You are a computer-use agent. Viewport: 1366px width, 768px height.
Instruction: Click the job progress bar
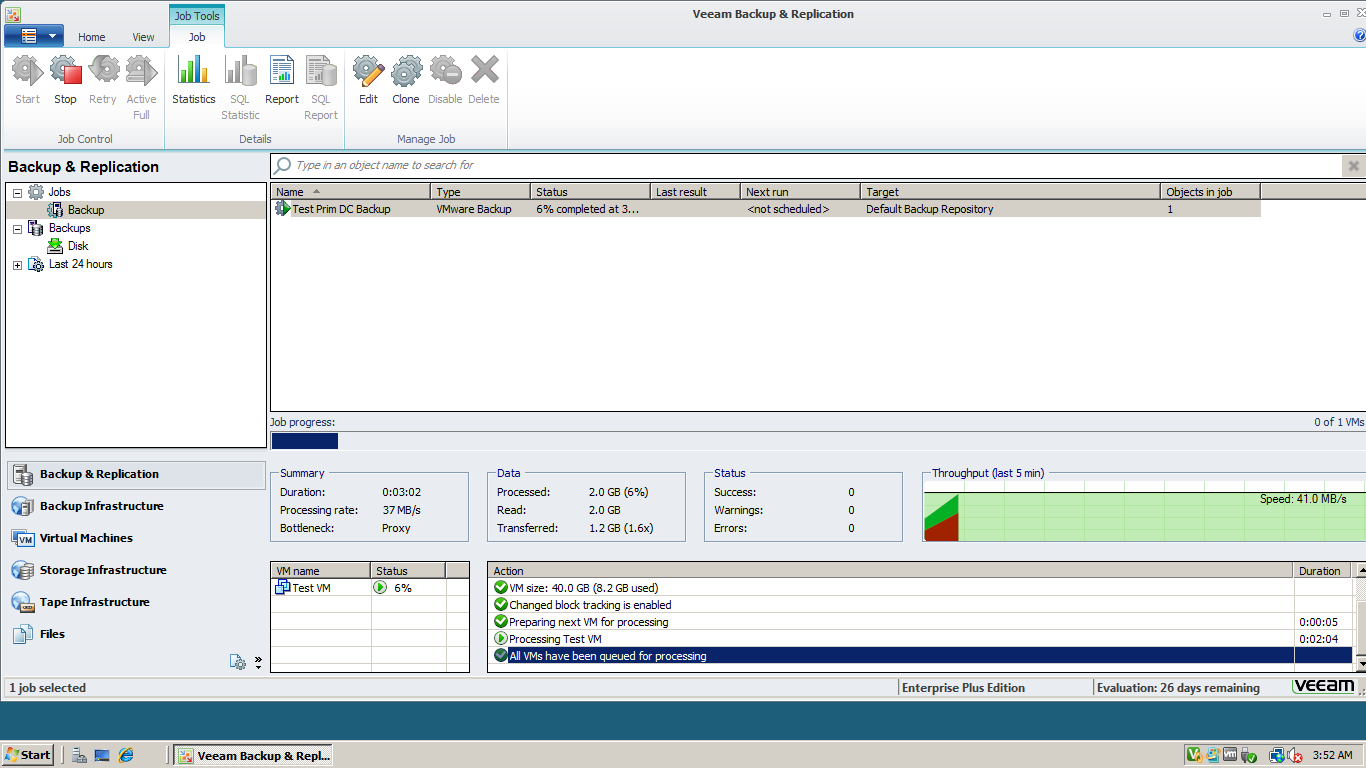(x=305, y=440)
